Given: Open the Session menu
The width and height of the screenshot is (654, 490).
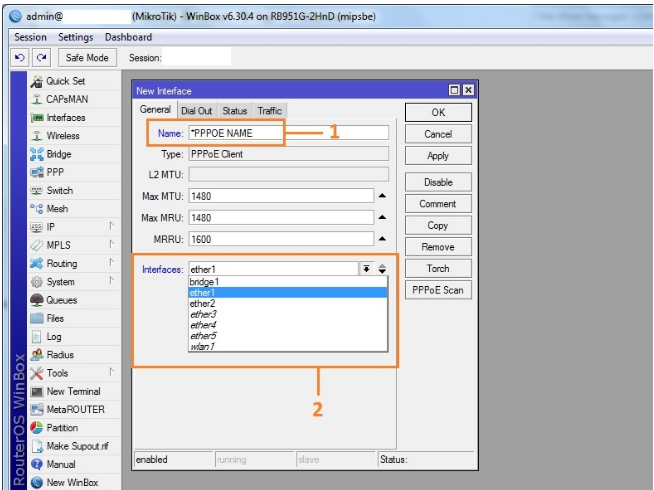Looking at the screenshot, I should (x=30, y=37).
